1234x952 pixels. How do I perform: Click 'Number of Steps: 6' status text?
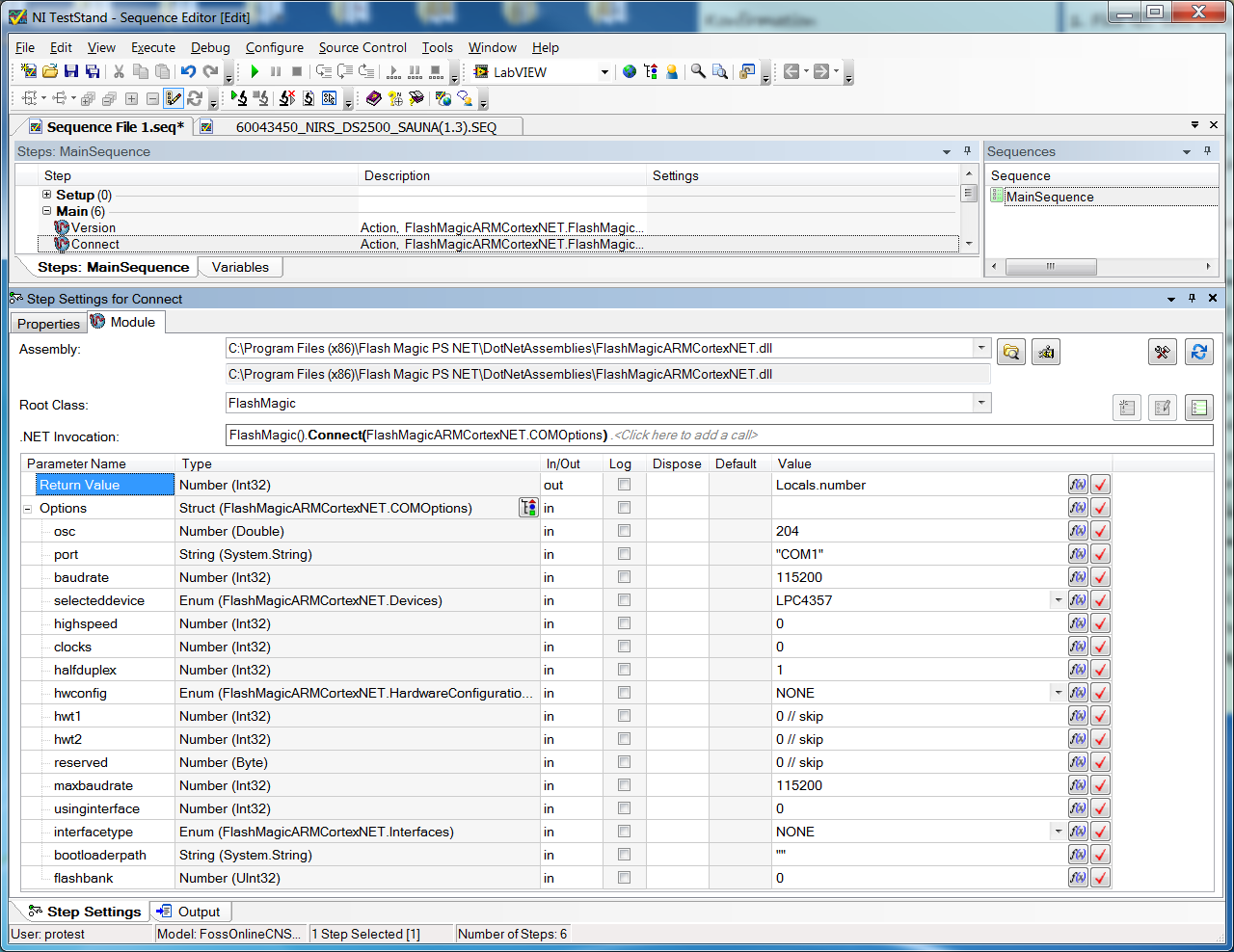pyautogui.click(x=513, y=934)
